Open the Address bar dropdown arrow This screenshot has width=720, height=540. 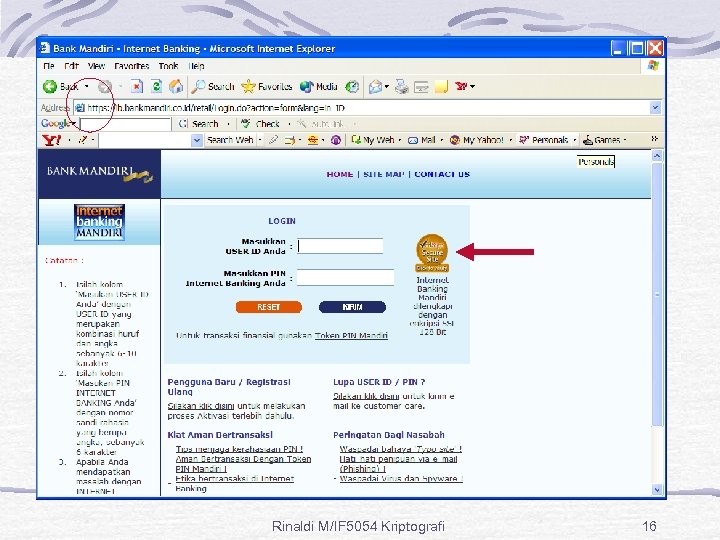pos(655,108)
